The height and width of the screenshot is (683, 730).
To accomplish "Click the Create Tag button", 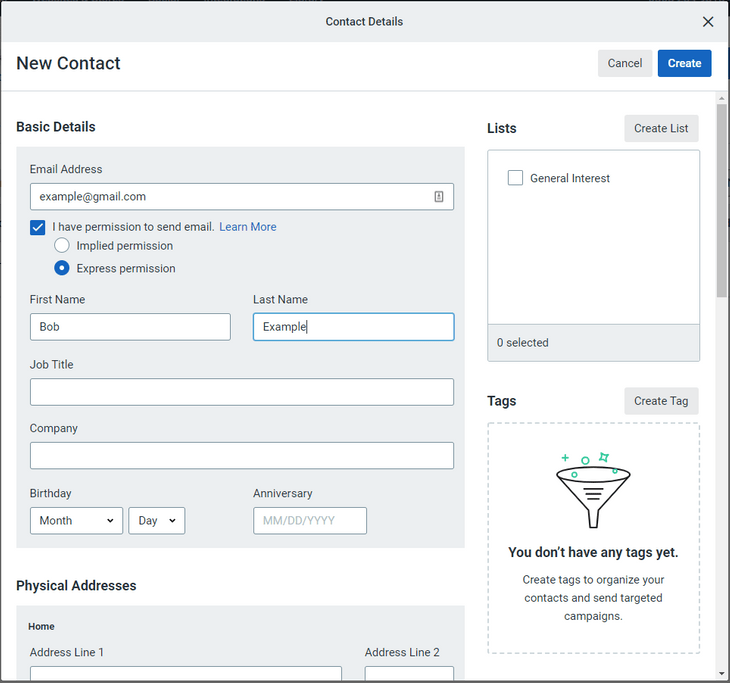I will pyautogui.click(x=661, y=401).
